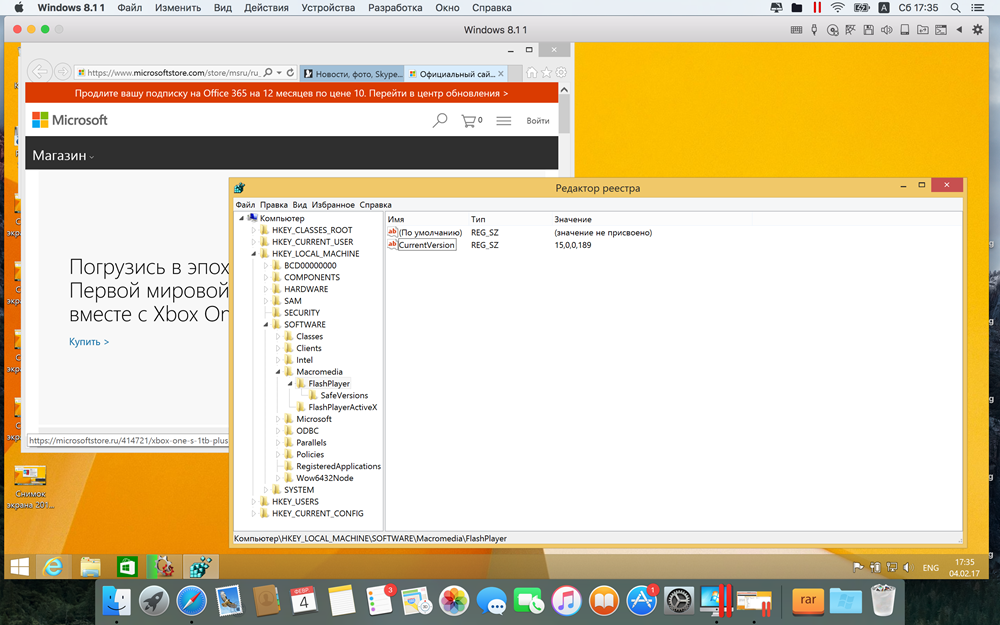Select the SafeVersions key in tree
Image resolution: width=1000 pixels, height=625 pixels.
[x=344, y=396]
